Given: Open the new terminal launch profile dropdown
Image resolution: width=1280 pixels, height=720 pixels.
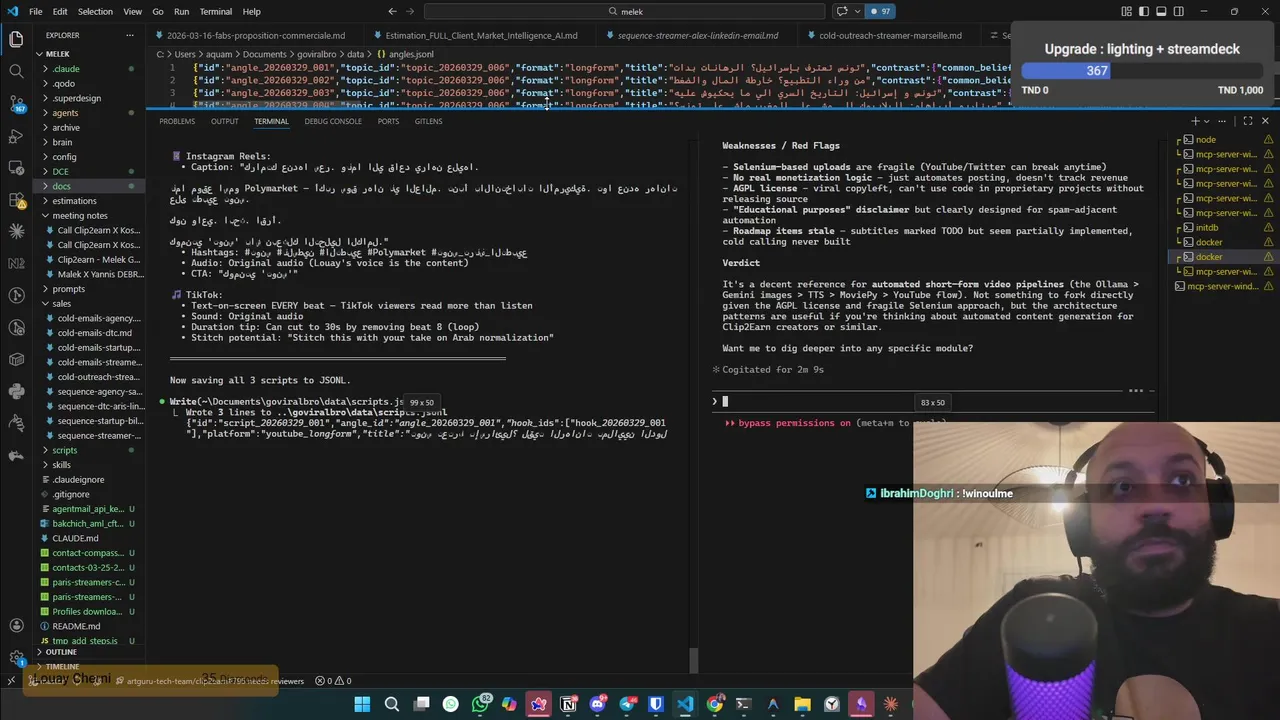Looking at the screenshot, I should pyautogui.click(x=1206, y=121).
